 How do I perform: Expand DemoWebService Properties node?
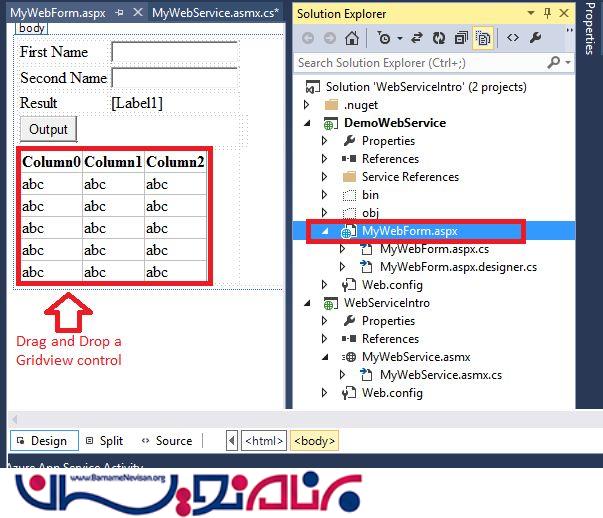pos(325,141)
